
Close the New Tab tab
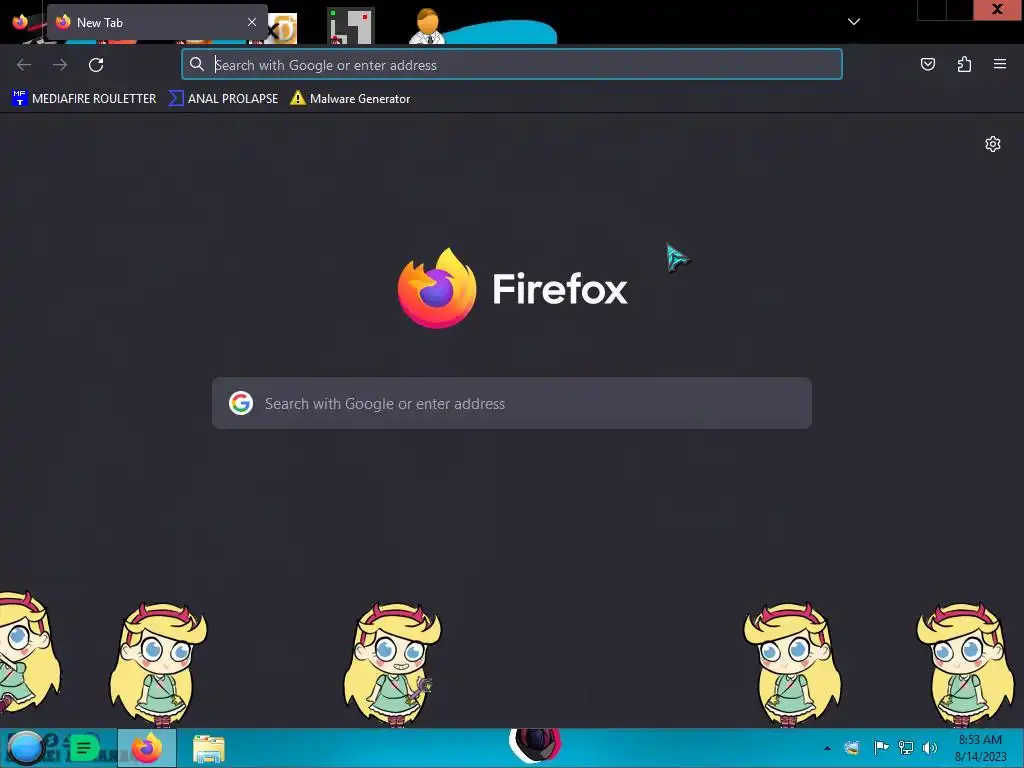pyautogui.click(x=251, y=22)
